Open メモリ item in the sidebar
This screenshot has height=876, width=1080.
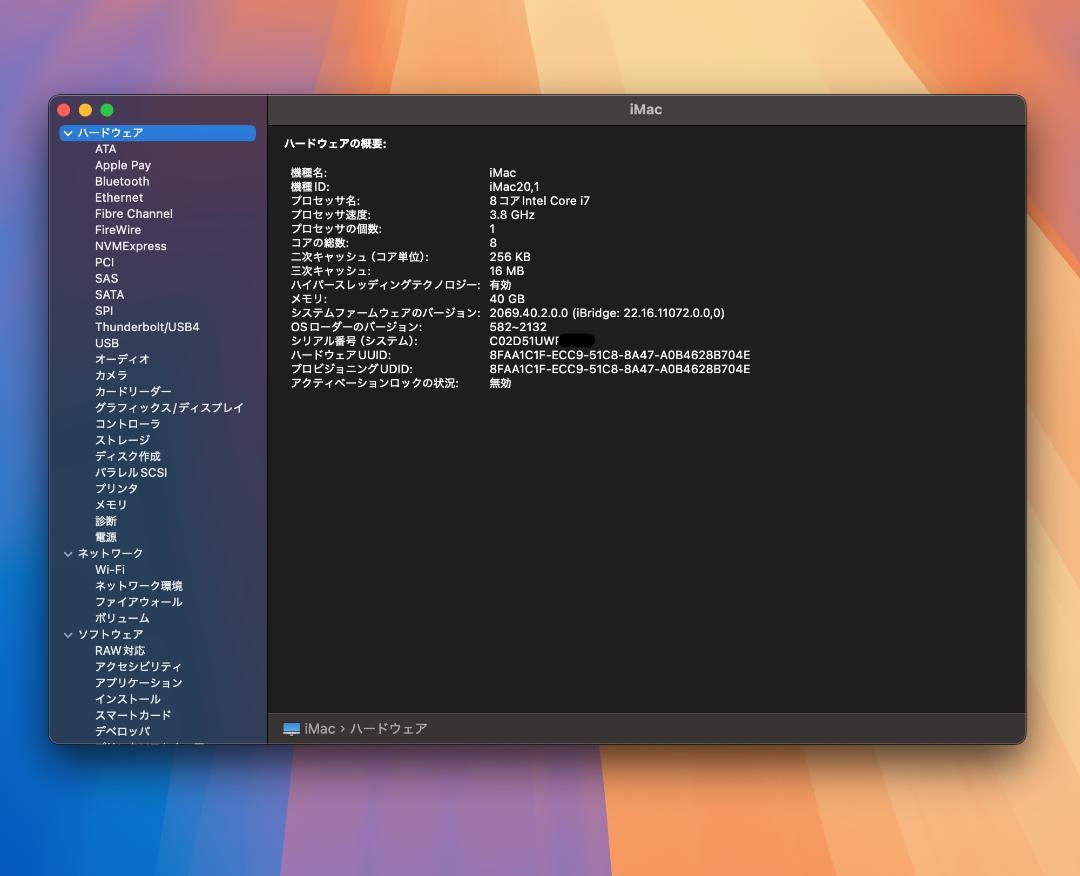pyautogui.click(x=111, y=505)
